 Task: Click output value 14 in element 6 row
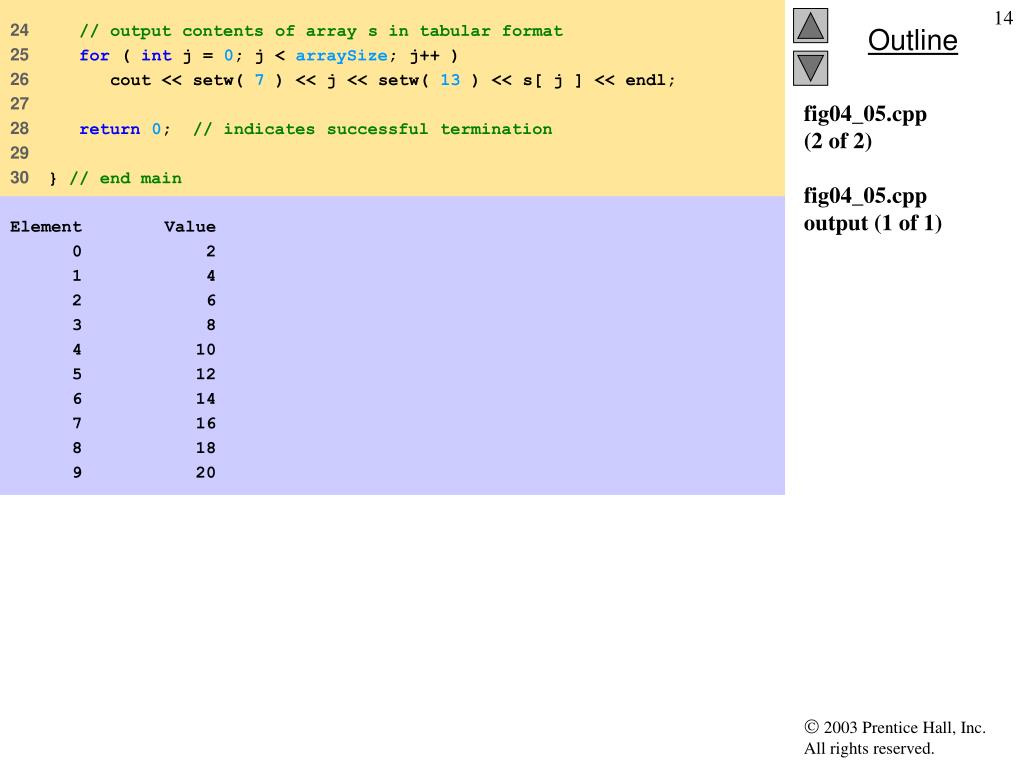[x=205, y=399]
